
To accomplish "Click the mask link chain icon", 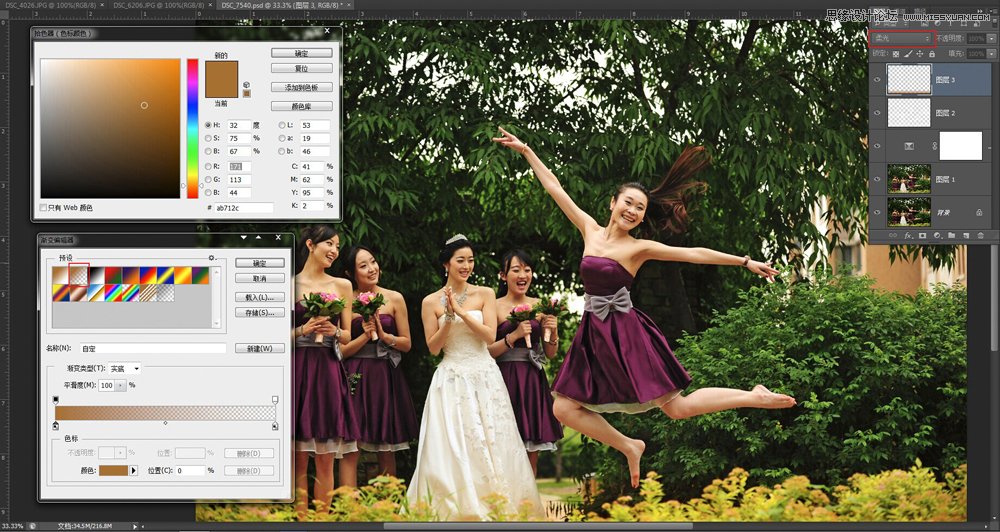I will [x=935, y=146].
